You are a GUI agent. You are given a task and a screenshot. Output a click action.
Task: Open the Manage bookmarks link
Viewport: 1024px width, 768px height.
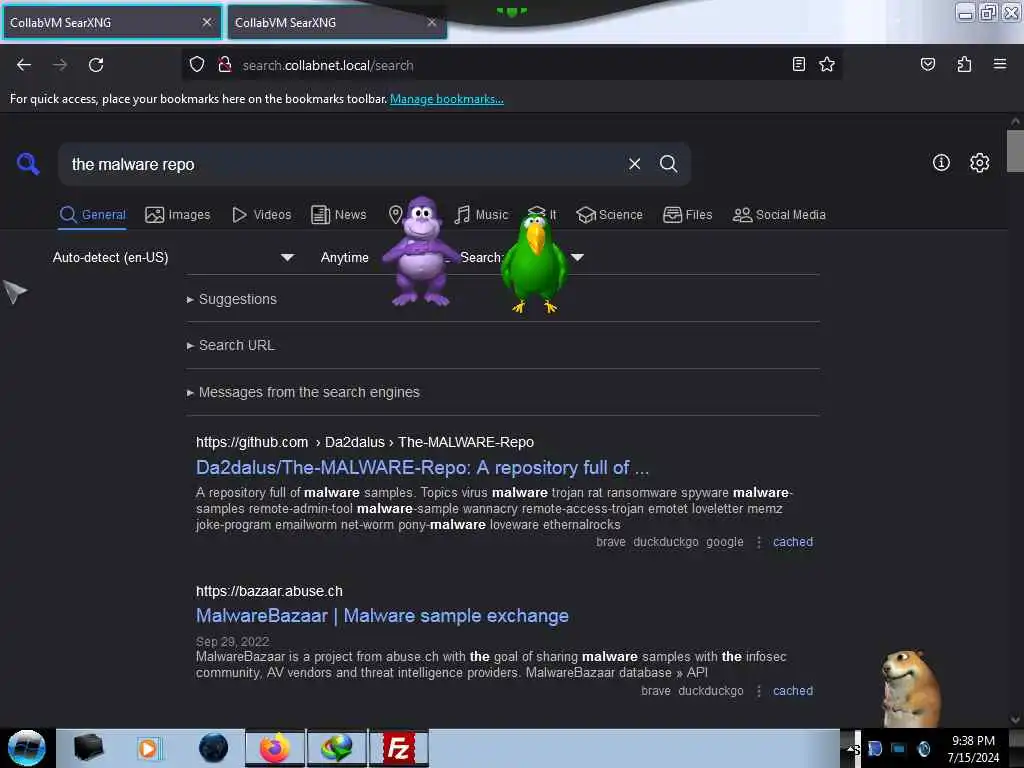point(447,99)
